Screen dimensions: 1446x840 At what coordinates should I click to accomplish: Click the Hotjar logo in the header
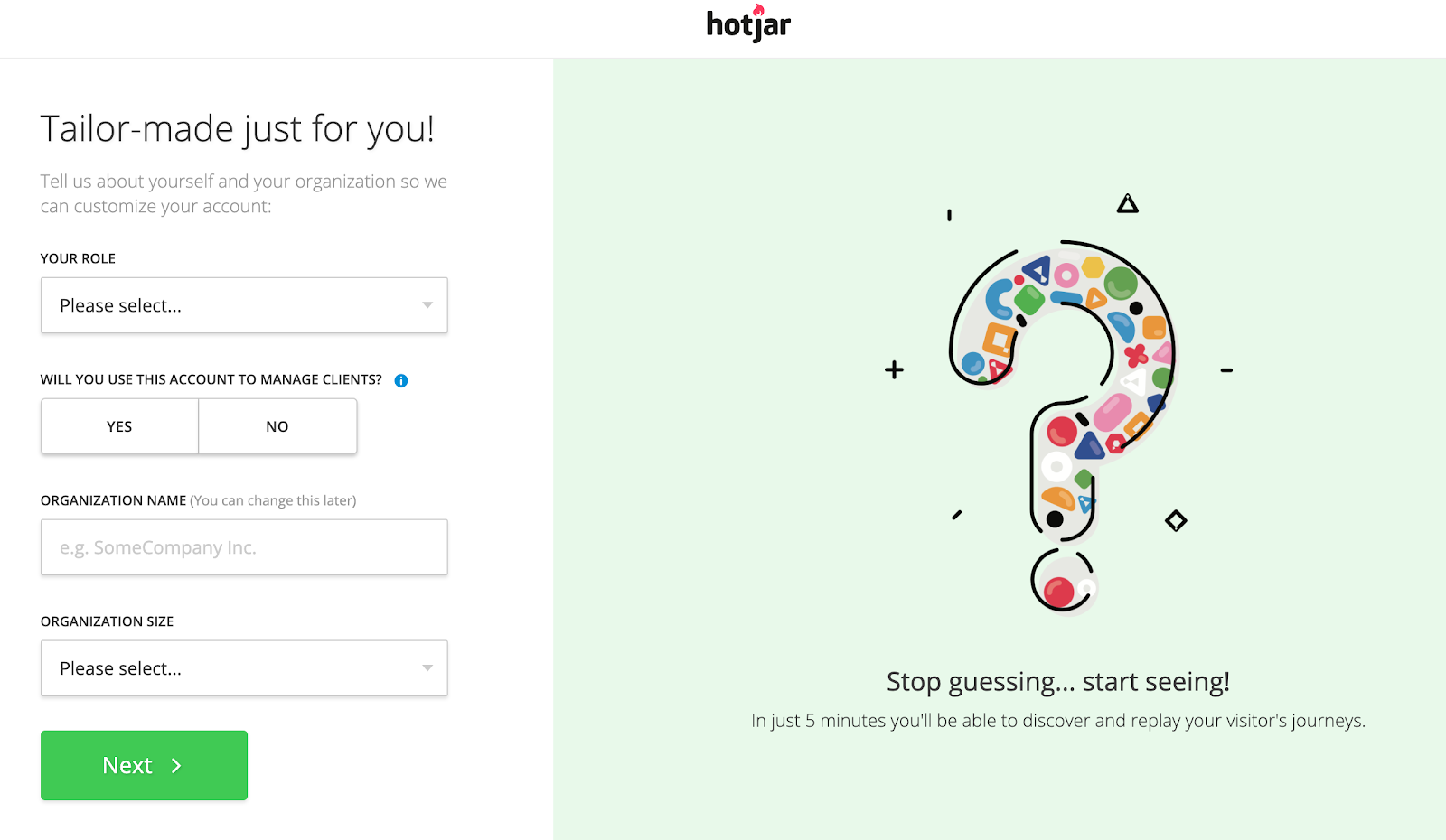click(748, 24)
